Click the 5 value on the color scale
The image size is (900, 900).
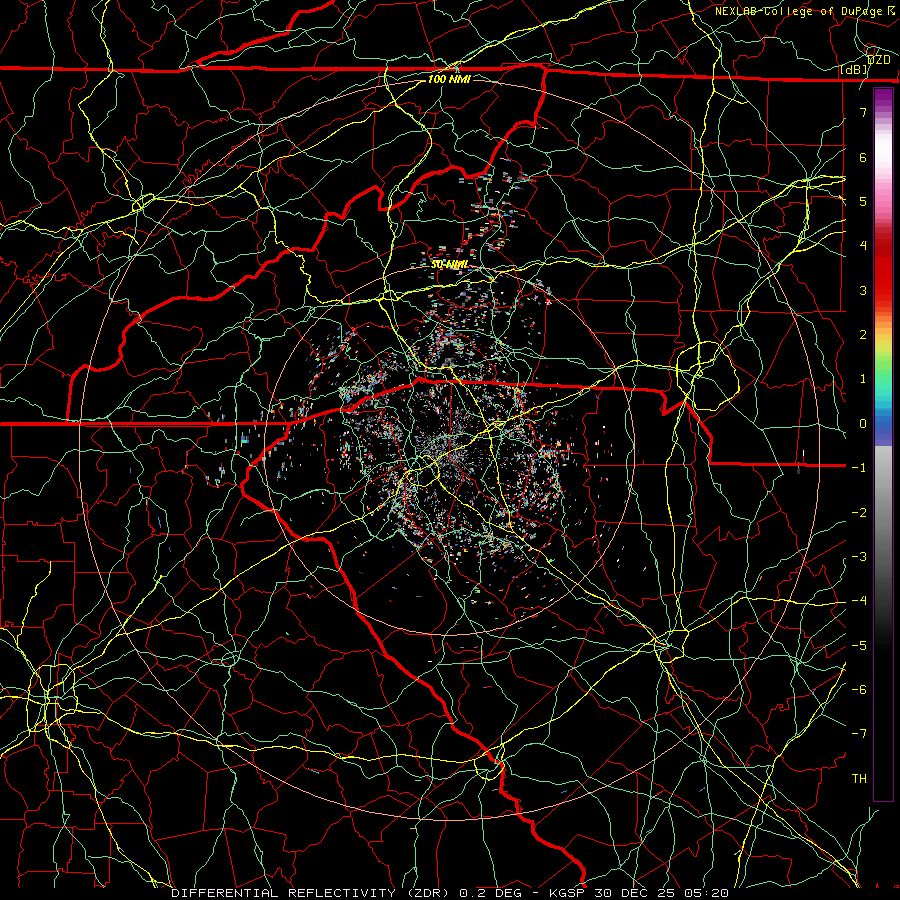coord(863,201)
